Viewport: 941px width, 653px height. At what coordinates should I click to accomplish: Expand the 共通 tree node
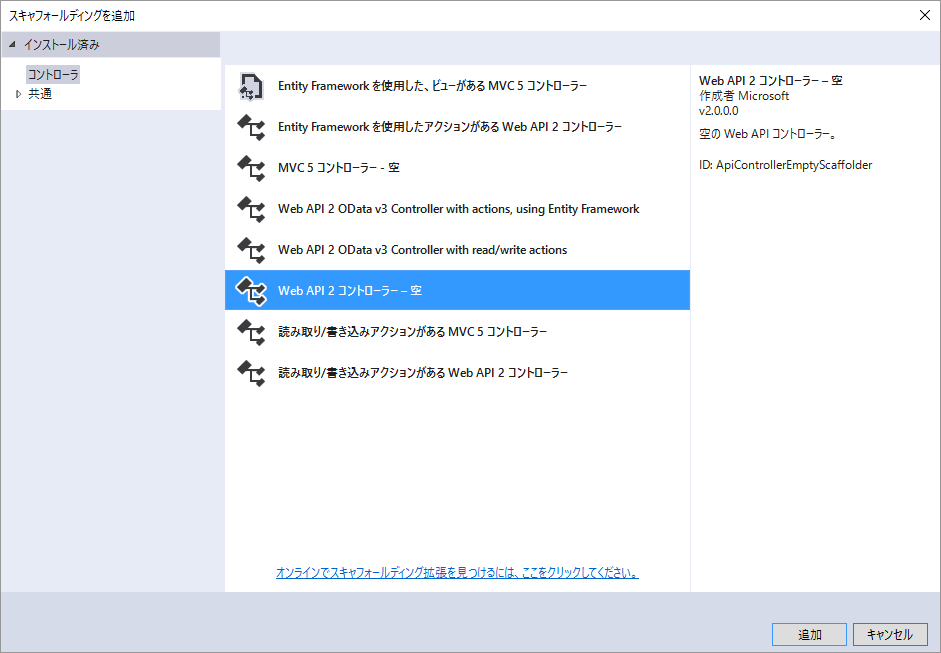point(19,93)
